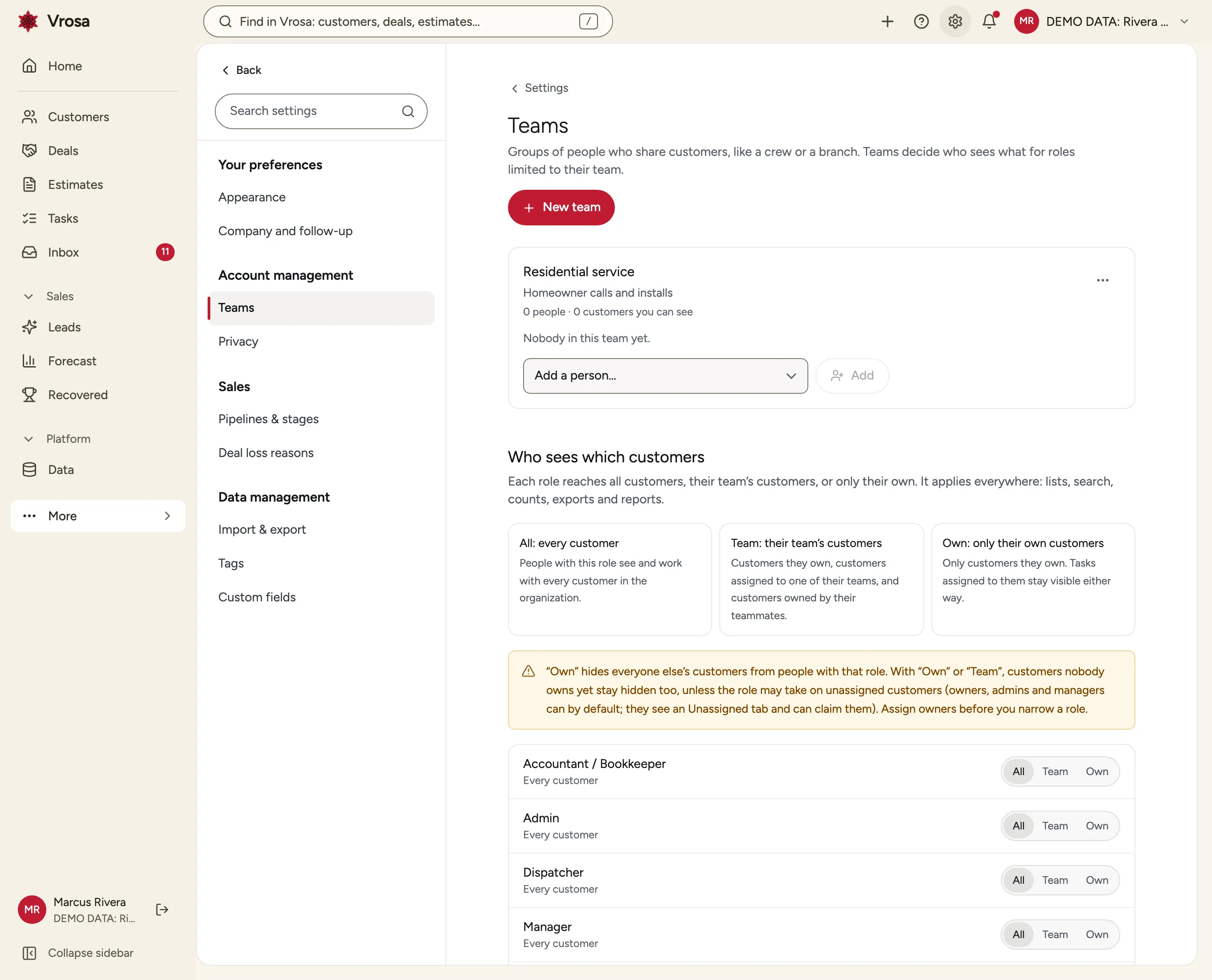Collapse the Sales section in sidebar
Image resolution: width=1212 pixels, height=980 pixels.
tap(28, 296)
